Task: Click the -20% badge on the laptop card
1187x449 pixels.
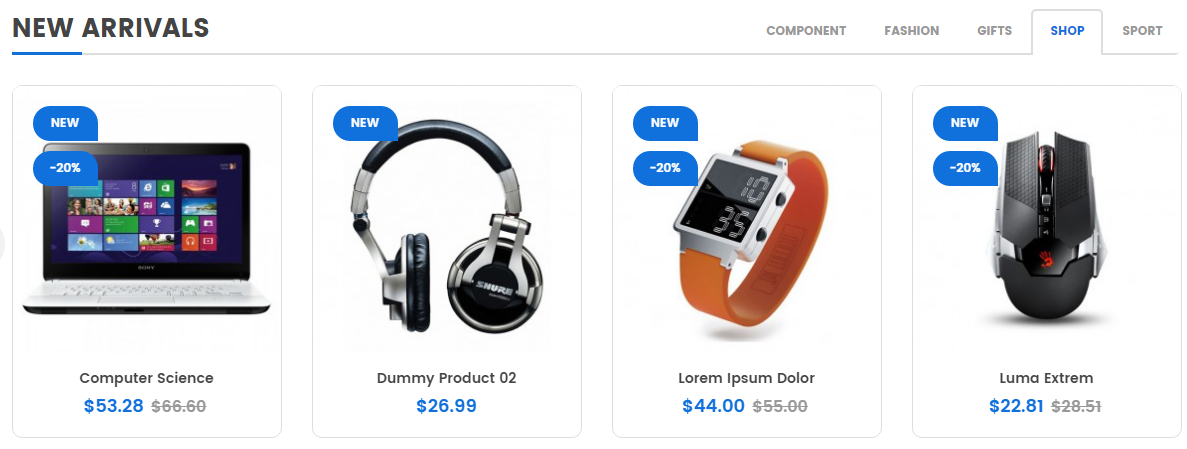Action: 65,168
